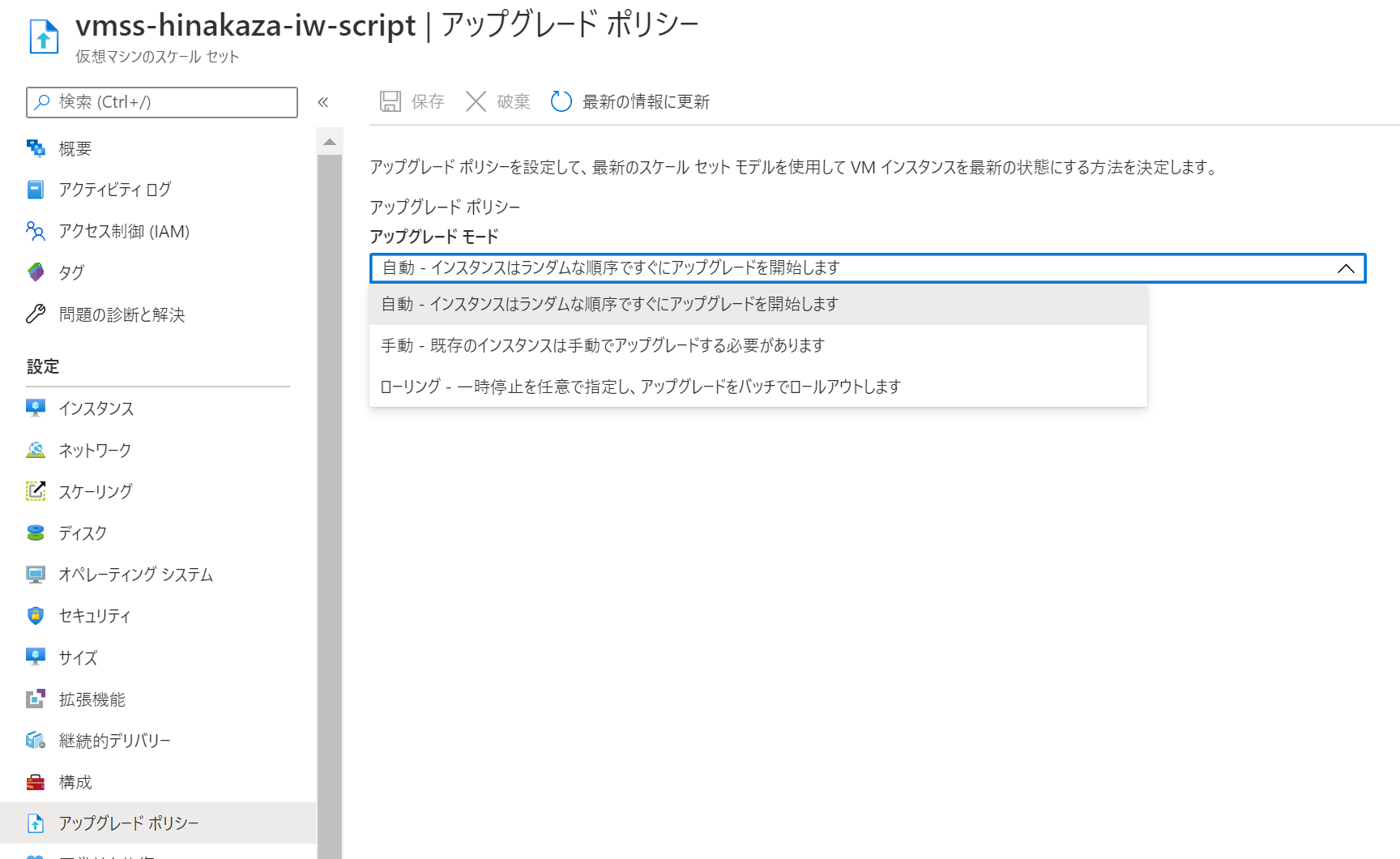Click the sidebar vertical scrollbar track
This screenshot has width=1400, height=859.
330,506
